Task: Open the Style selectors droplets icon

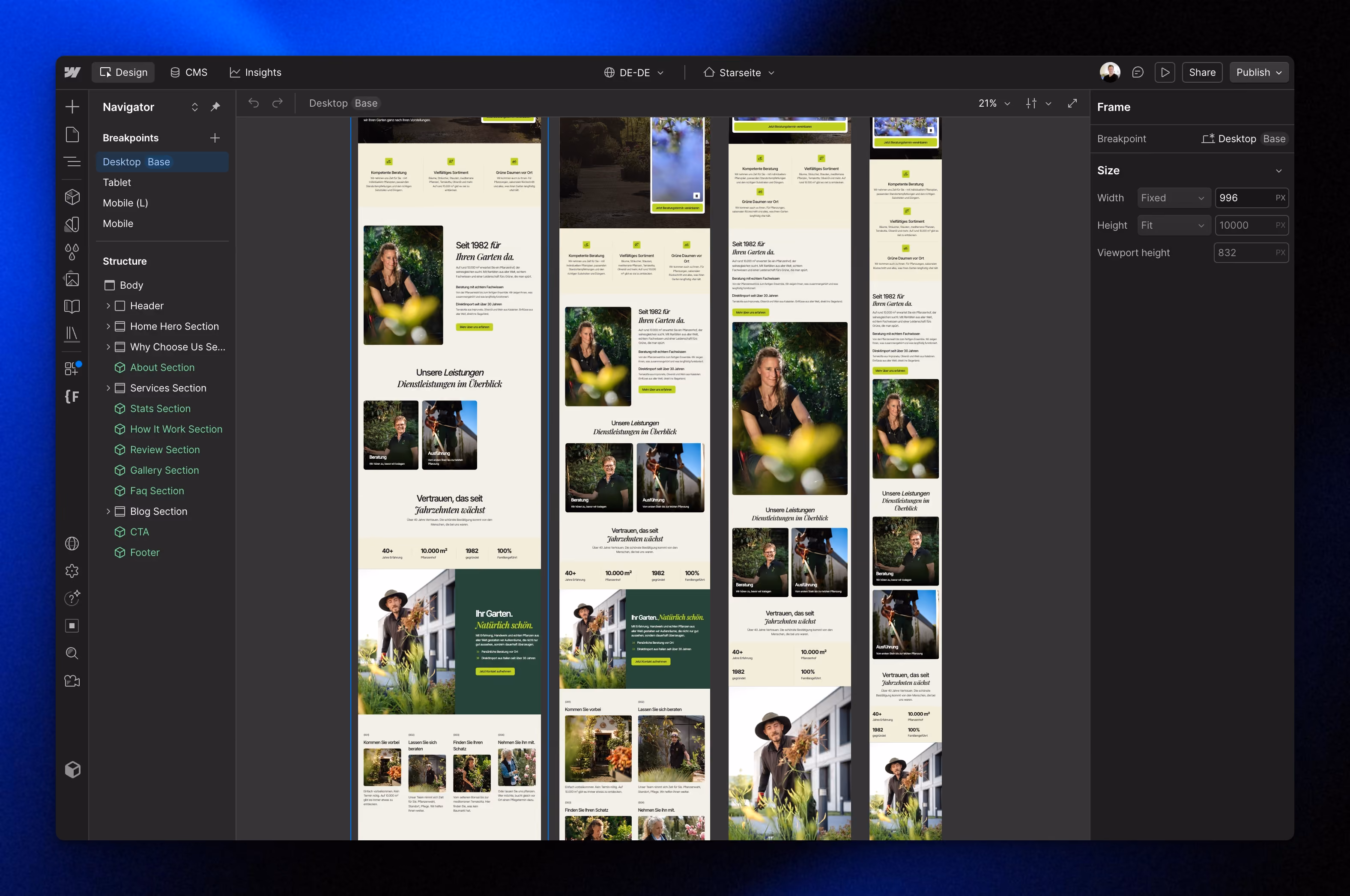Action: (72, 251)
